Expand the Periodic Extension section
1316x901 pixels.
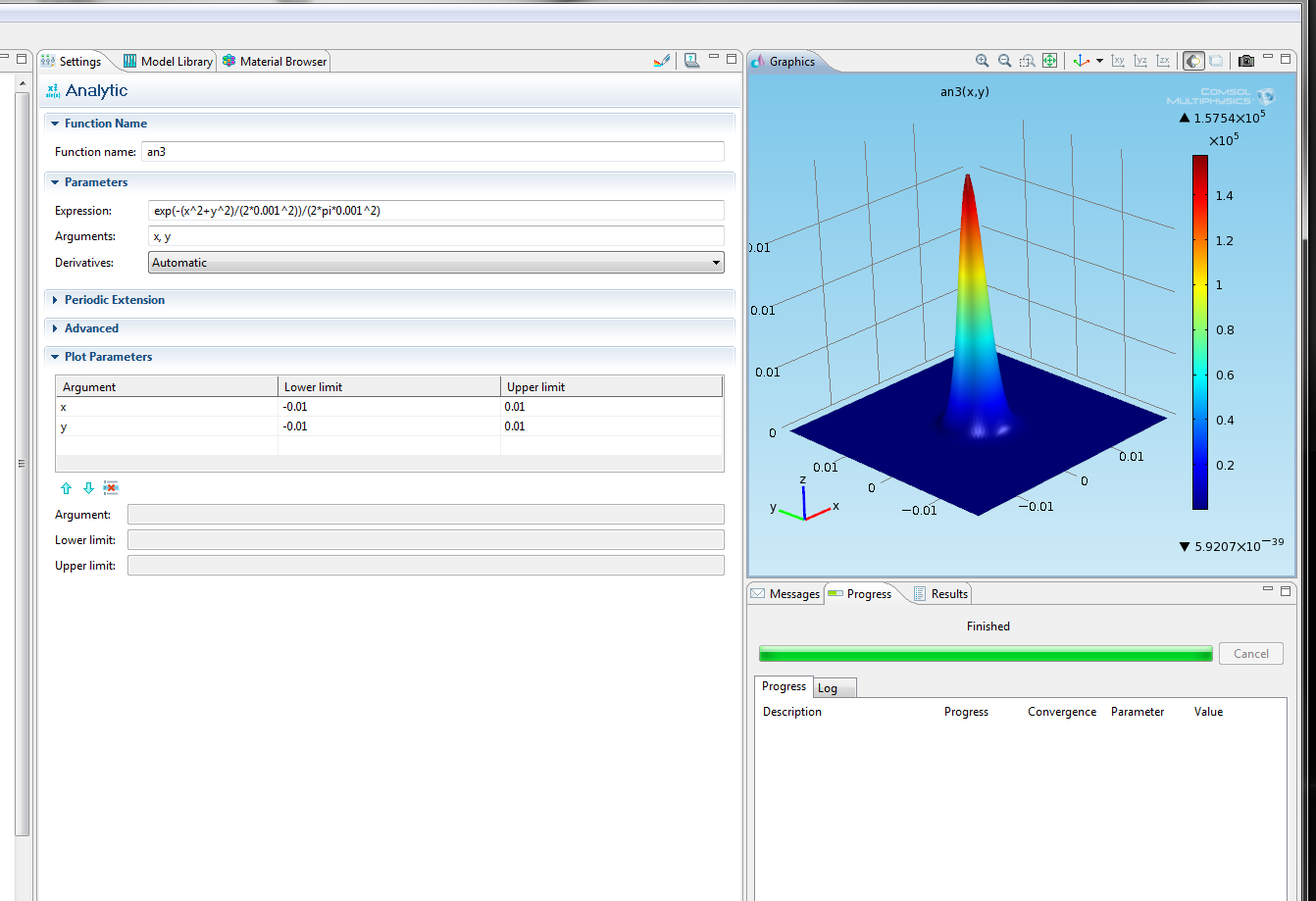coord(55,300)
